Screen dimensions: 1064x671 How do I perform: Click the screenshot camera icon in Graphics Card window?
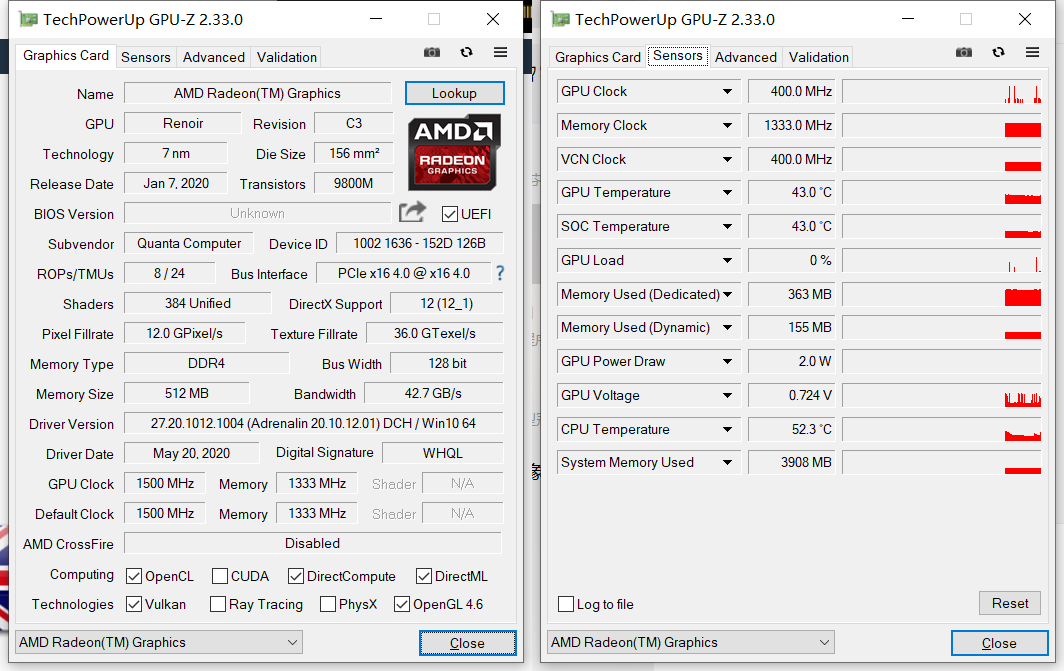pyautogui.click(x=432, y=52)
